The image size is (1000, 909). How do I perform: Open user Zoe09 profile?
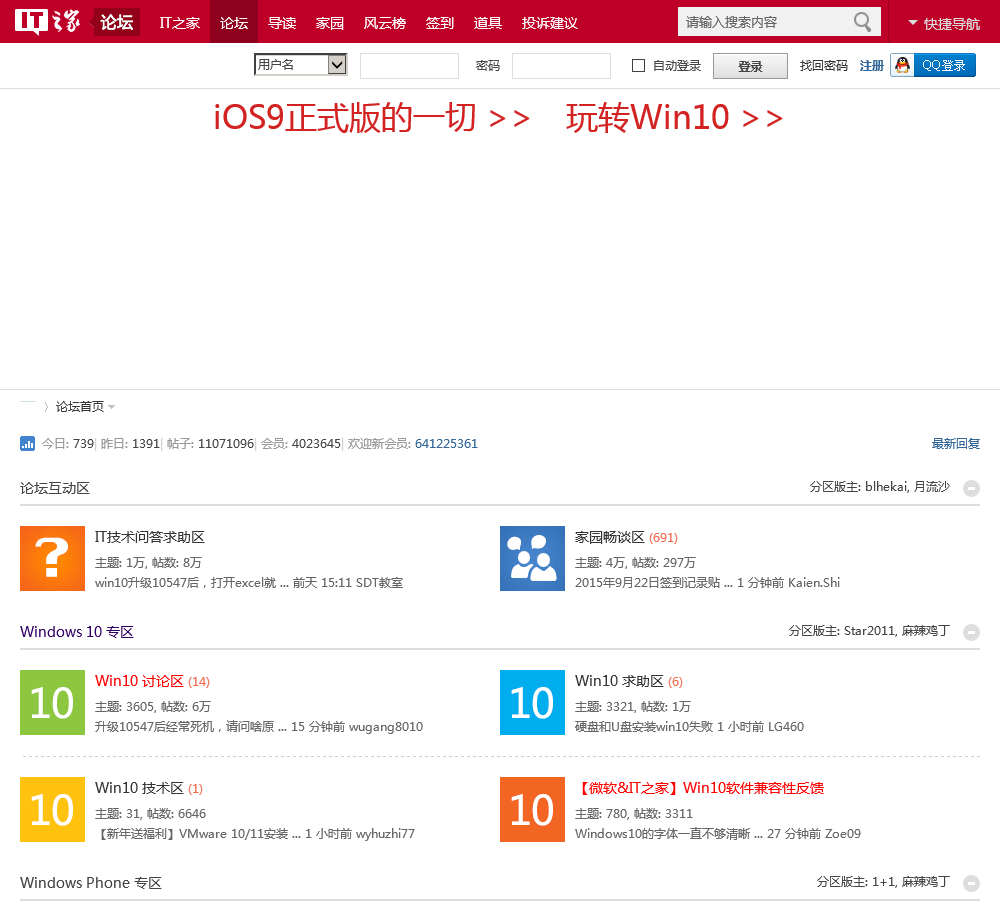click(842, 834)
